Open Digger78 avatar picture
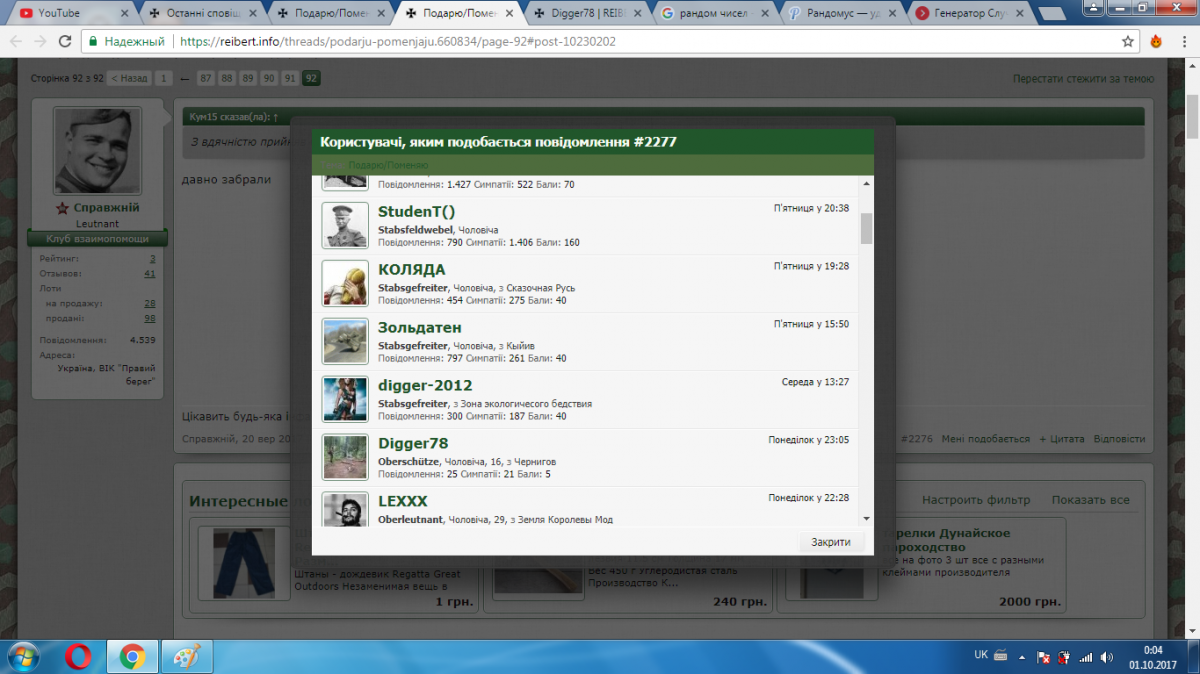Viewport: 1200px width, 674px height. (x=345, y=457)
